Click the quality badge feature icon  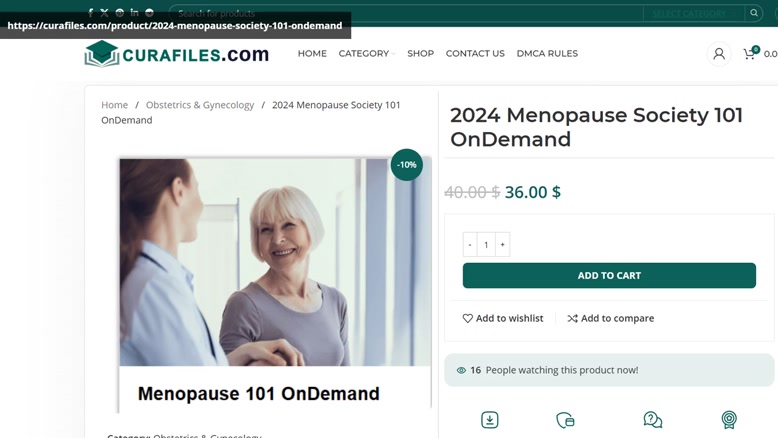pyautogui.click(x=729, y=420)
